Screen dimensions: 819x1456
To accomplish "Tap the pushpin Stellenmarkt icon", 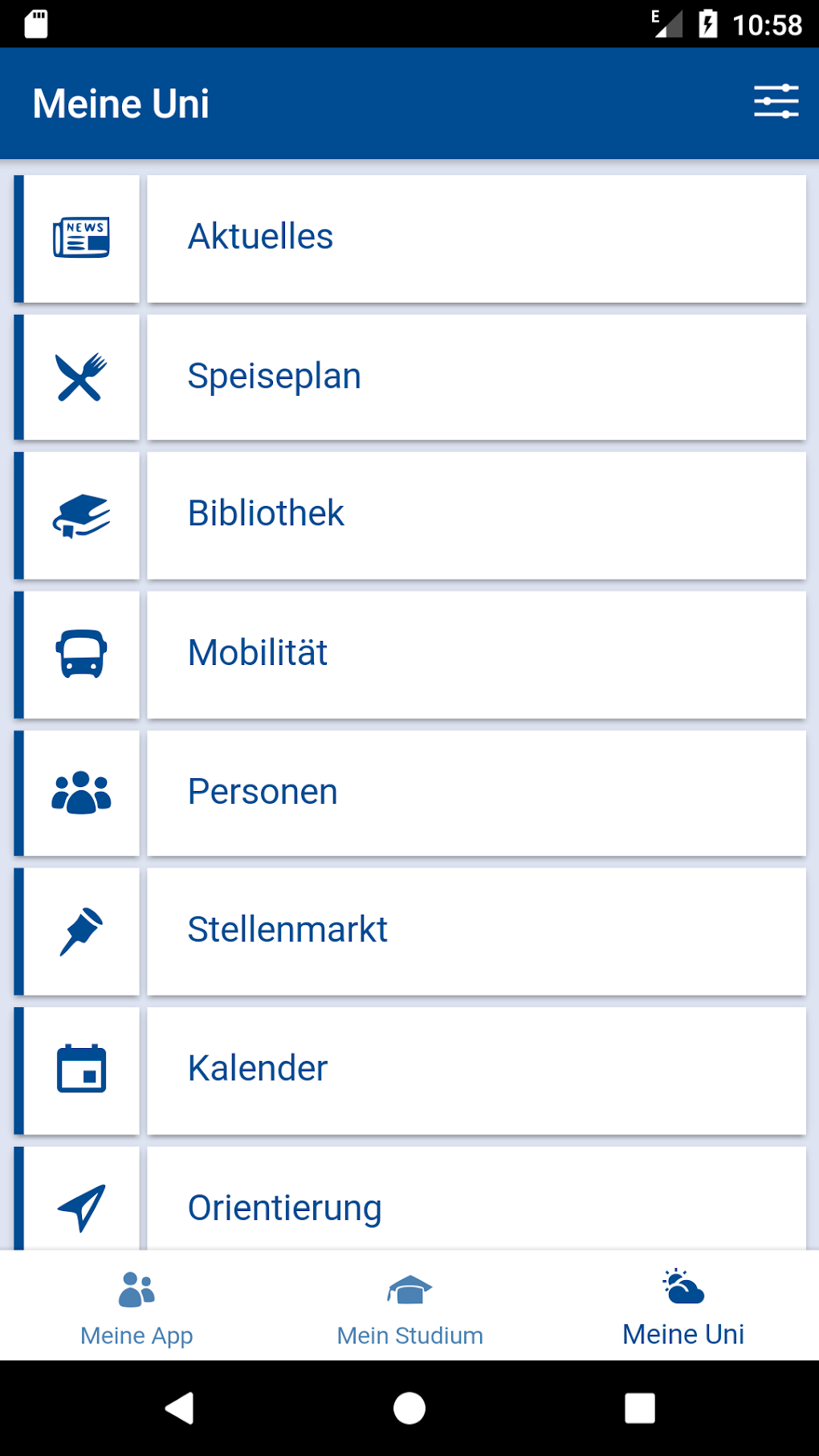I will [x=81, y=932].
